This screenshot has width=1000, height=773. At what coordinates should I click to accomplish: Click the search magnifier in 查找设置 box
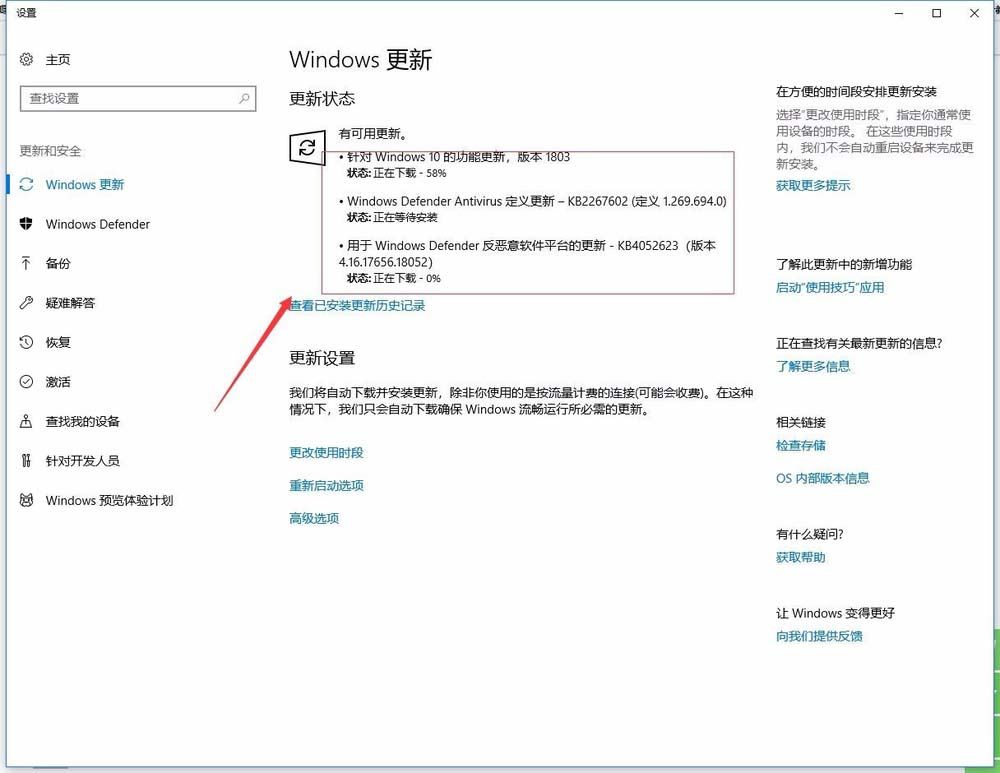pos(244,98)
